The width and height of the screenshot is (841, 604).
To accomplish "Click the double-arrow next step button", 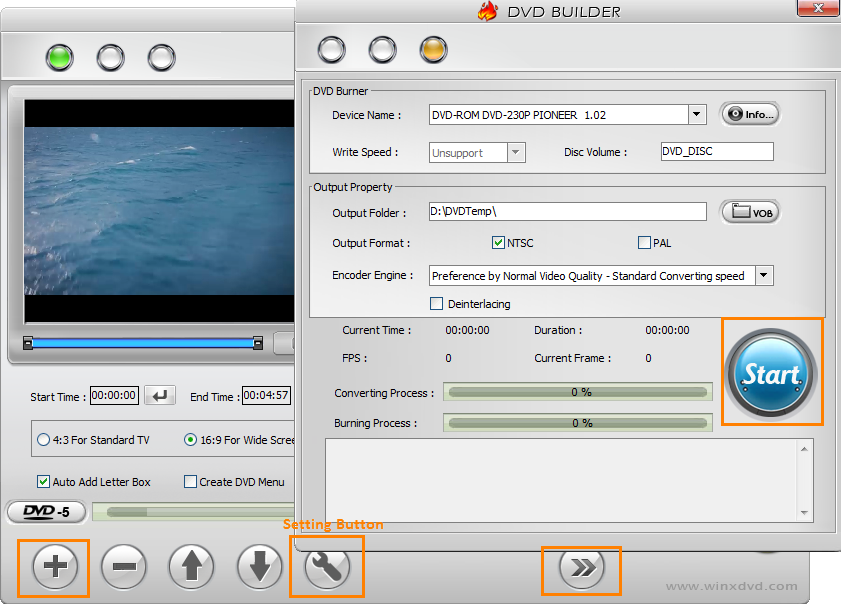I will pos(581,568).
